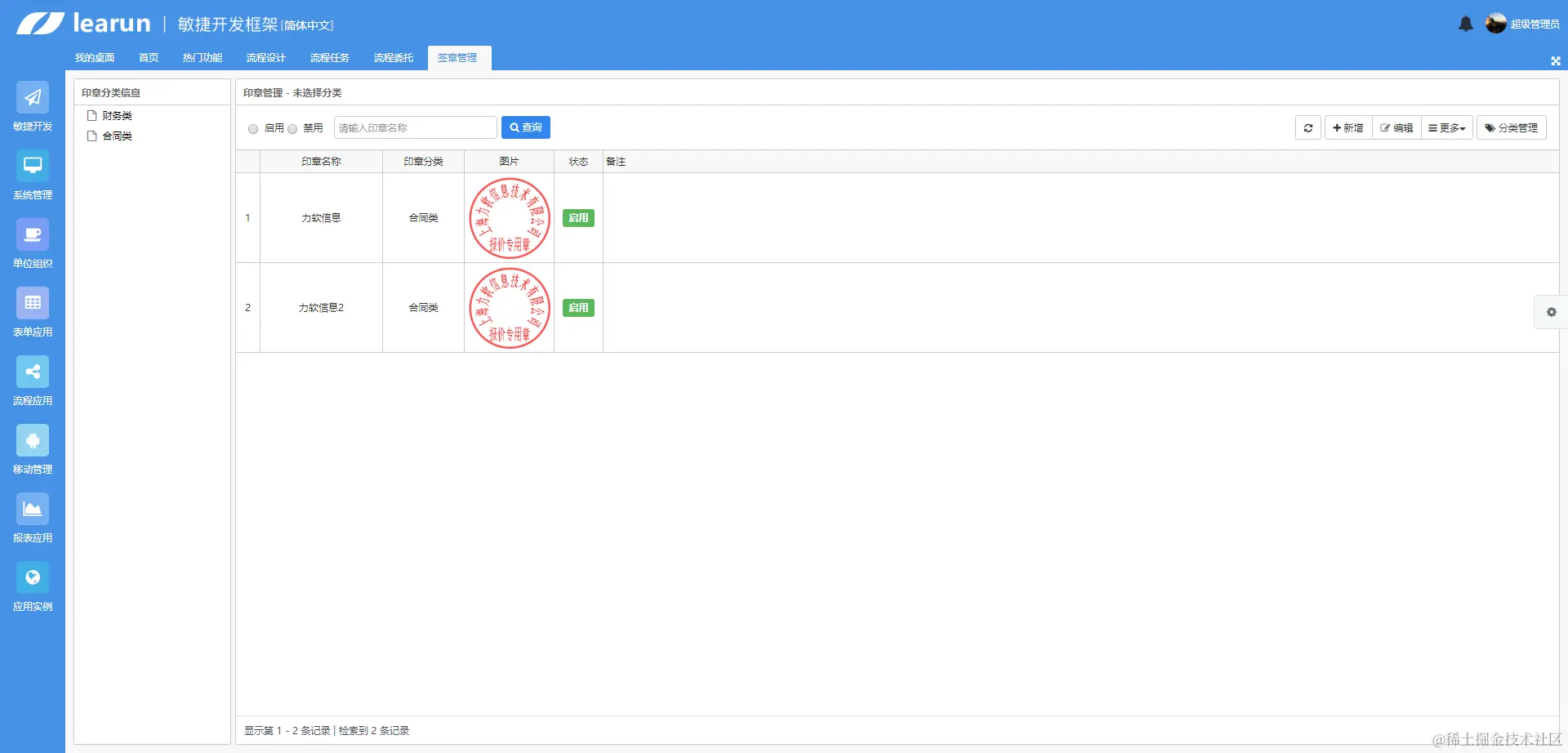
Task: Select the 合同类 category in tree
Action: point(117,136)
